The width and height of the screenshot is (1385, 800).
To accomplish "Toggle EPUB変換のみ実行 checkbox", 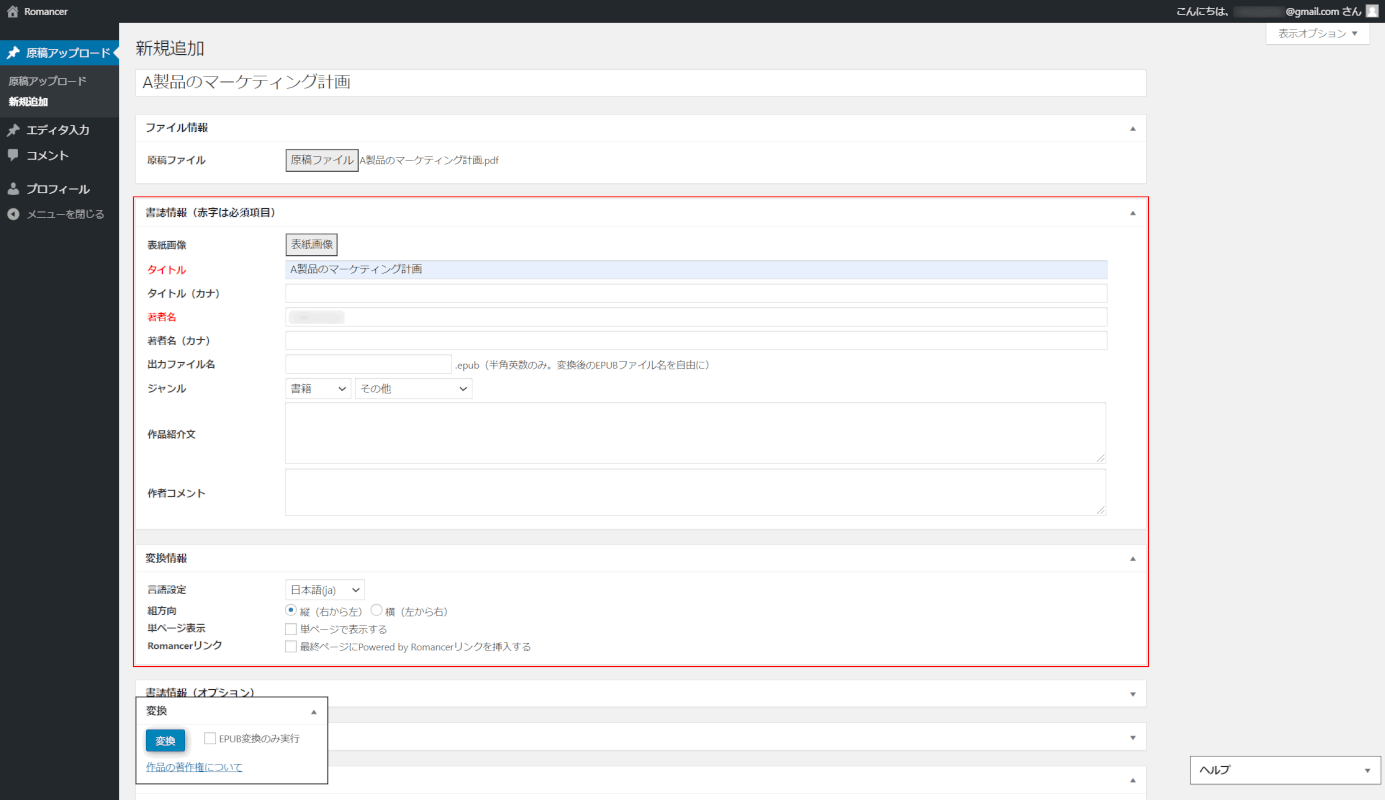I will 210,738.
